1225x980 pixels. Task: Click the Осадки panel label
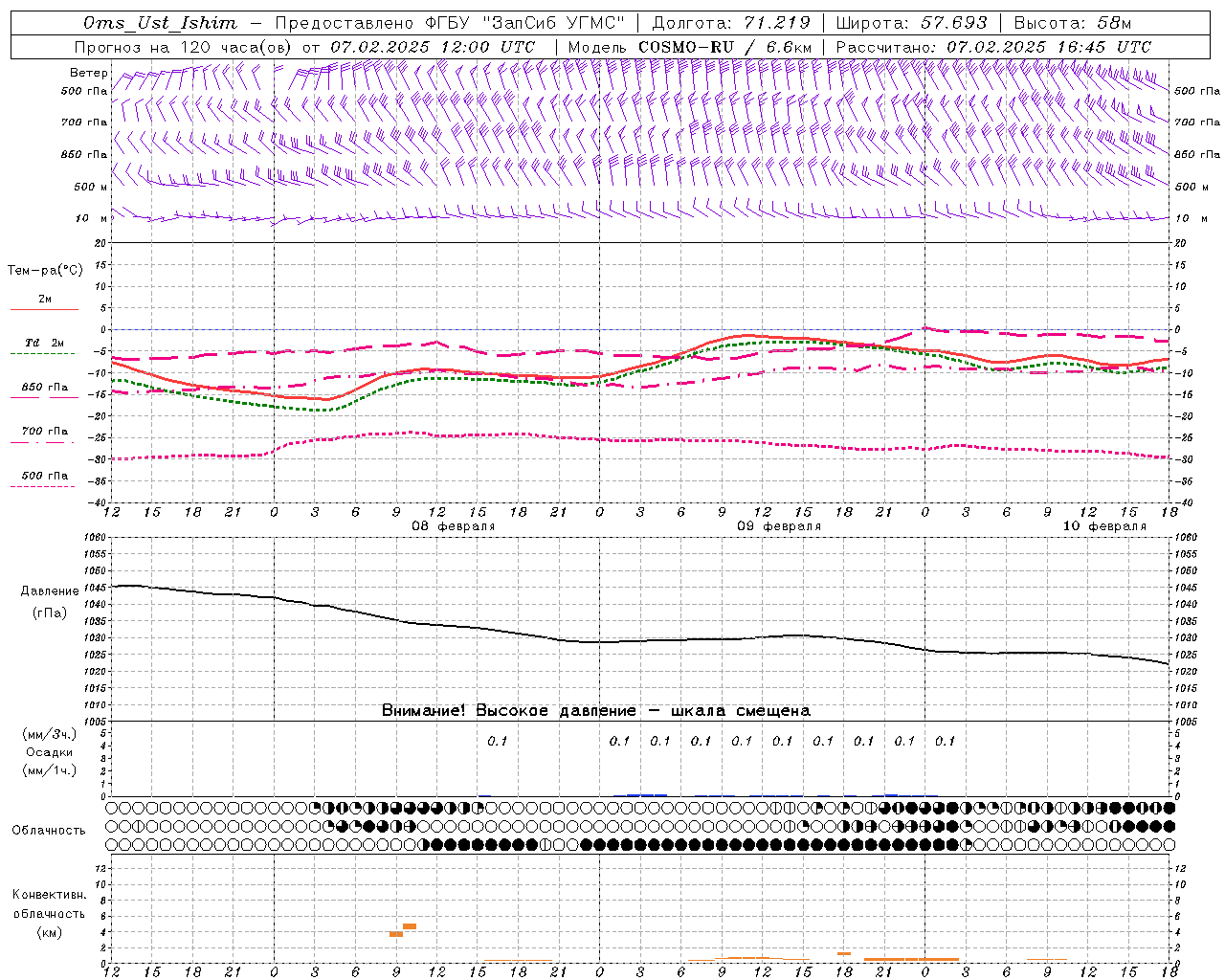coord(50,752)
